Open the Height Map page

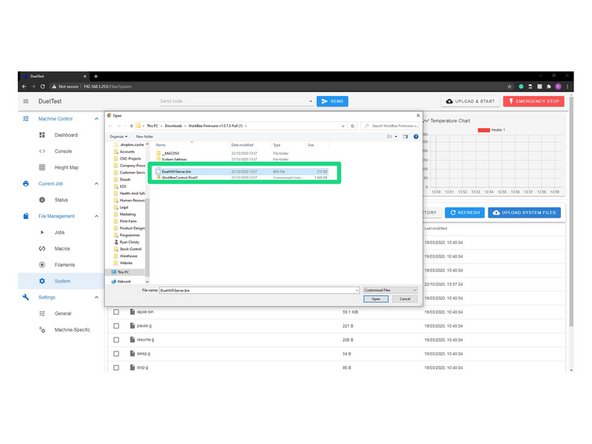coord(66,167)
